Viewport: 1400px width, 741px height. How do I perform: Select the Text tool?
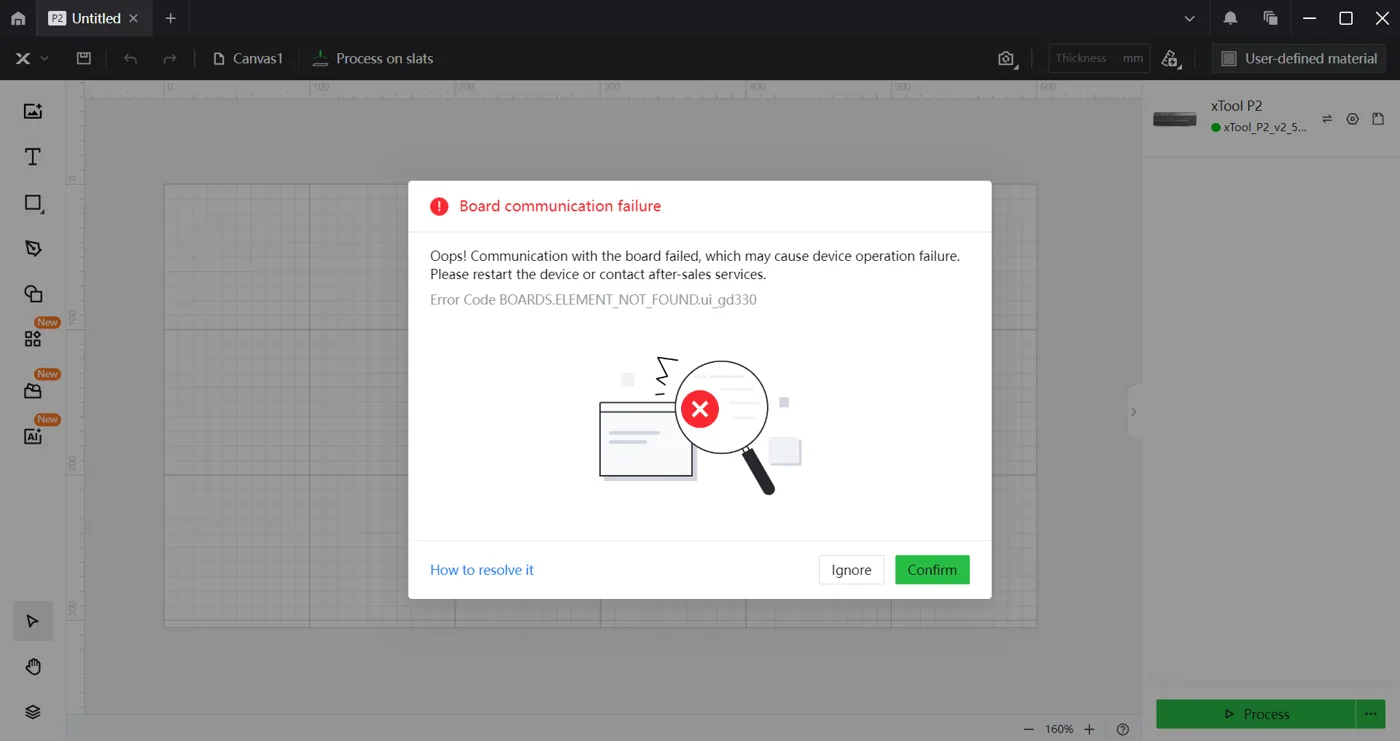[x=33, y=157]
